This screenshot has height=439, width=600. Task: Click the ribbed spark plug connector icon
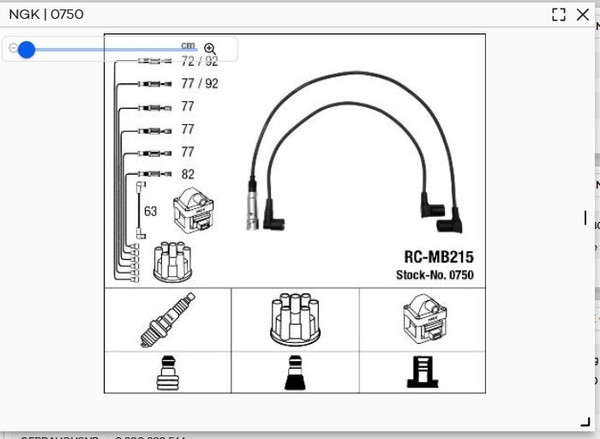168,373
